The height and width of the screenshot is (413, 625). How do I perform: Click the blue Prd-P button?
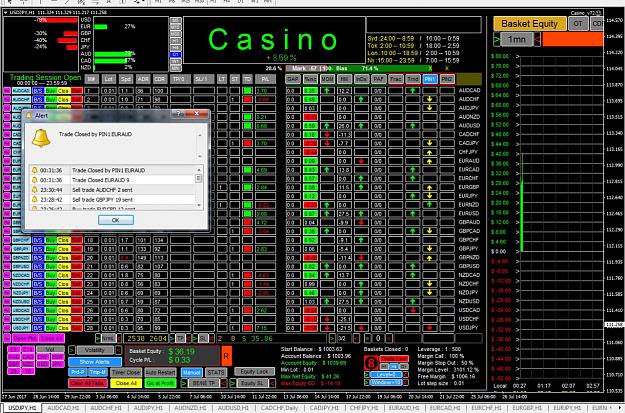77,372
